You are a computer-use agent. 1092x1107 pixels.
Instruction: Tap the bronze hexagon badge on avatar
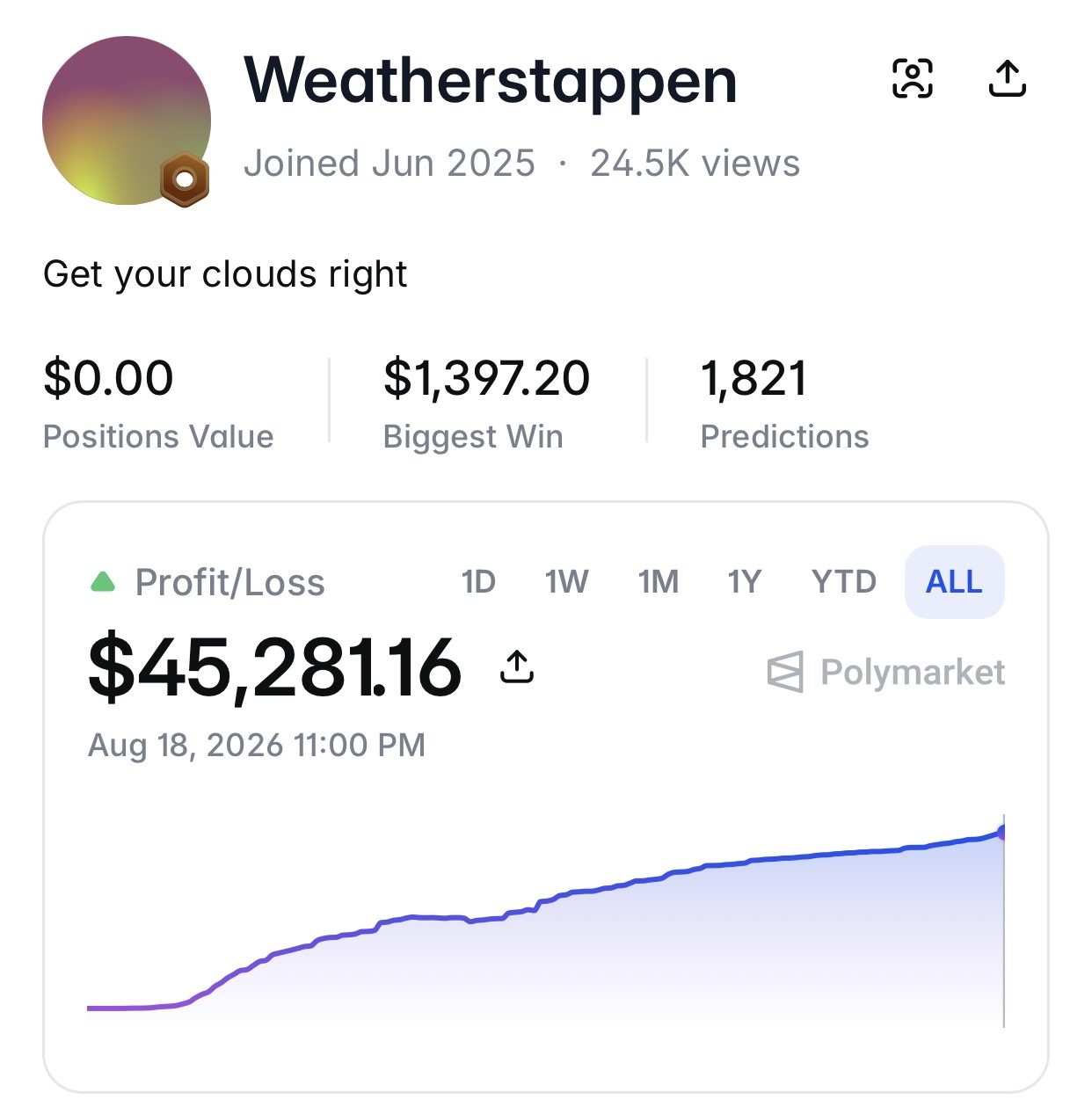coord(185,179)
